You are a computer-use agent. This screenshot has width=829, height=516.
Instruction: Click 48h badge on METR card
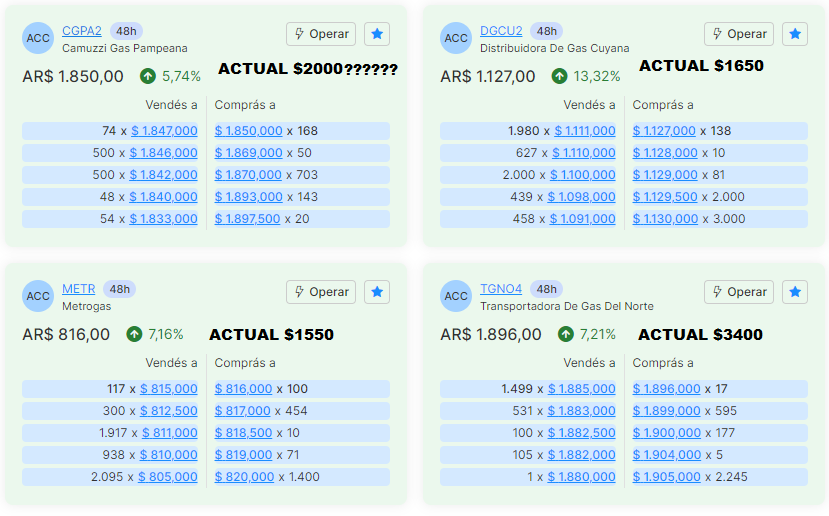(119, 289)
